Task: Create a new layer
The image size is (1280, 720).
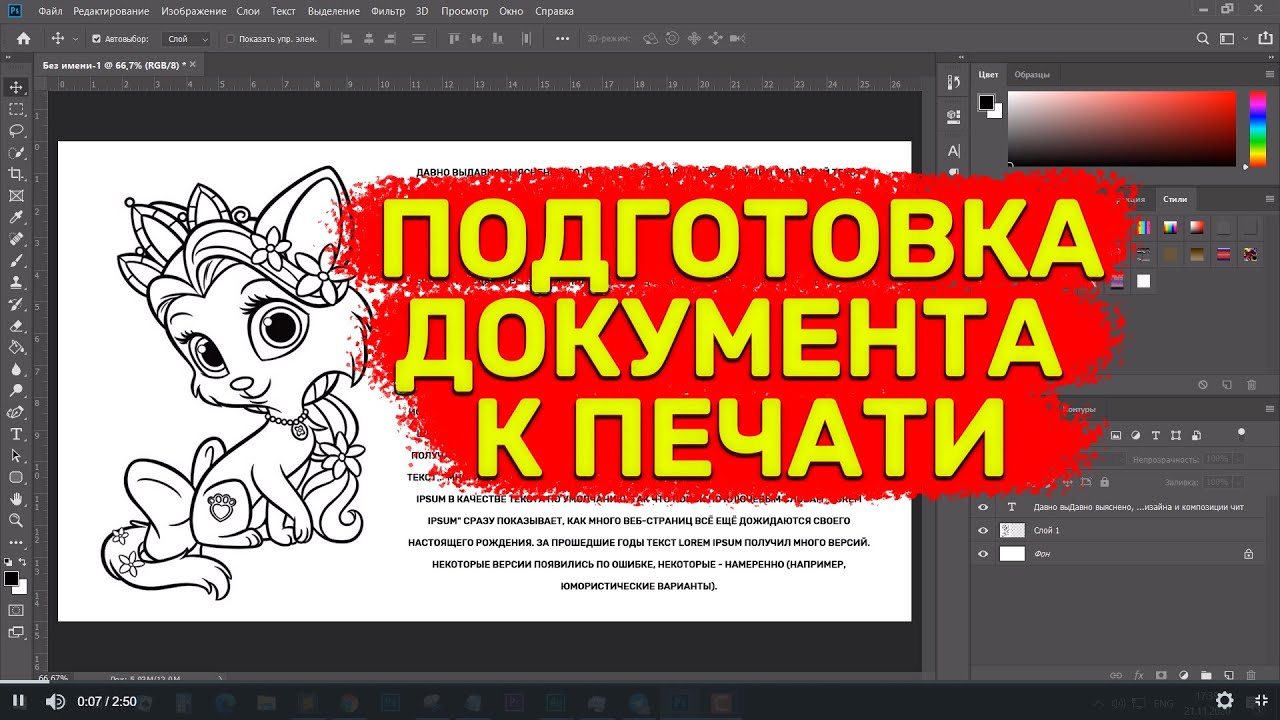Action: [x=1228, y=675]
